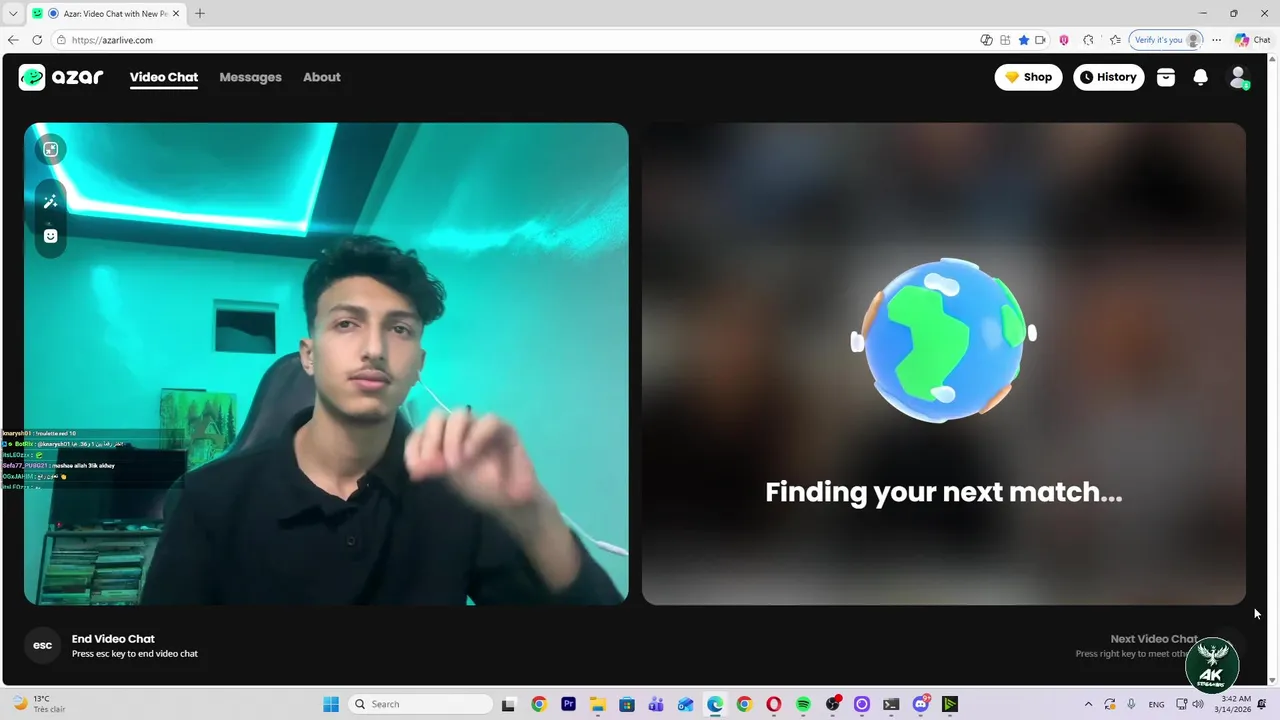
Task: Expand hidden system tray icons
Action: pyautogui.click(x=1089, y=704)
